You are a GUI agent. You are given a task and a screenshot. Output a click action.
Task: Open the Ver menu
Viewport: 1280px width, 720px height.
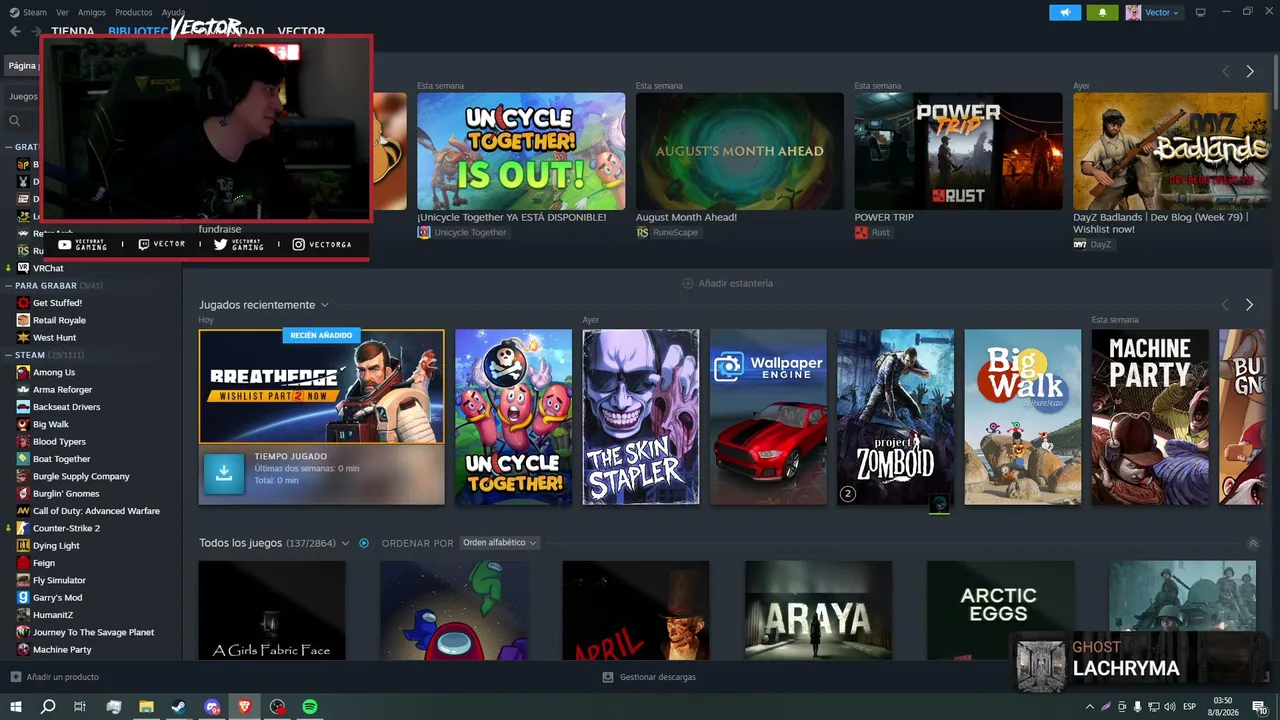coord(62,12)
